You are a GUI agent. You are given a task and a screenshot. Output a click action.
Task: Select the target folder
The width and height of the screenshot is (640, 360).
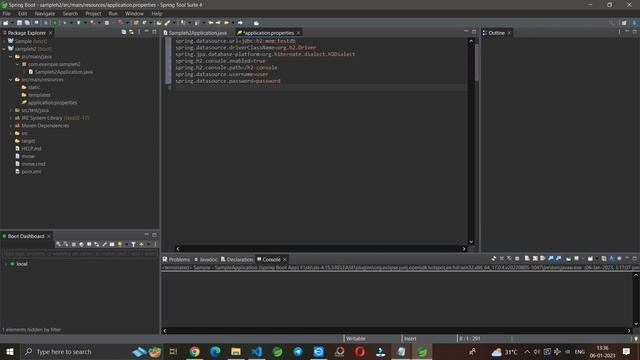tap(25, 141)
